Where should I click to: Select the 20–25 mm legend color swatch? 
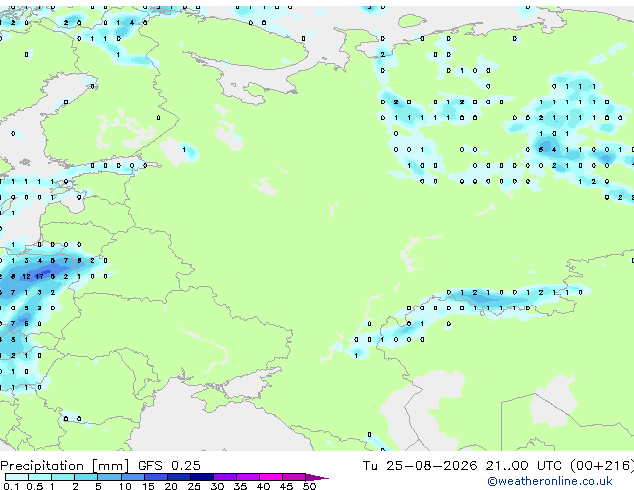click(x=178, y=477)
